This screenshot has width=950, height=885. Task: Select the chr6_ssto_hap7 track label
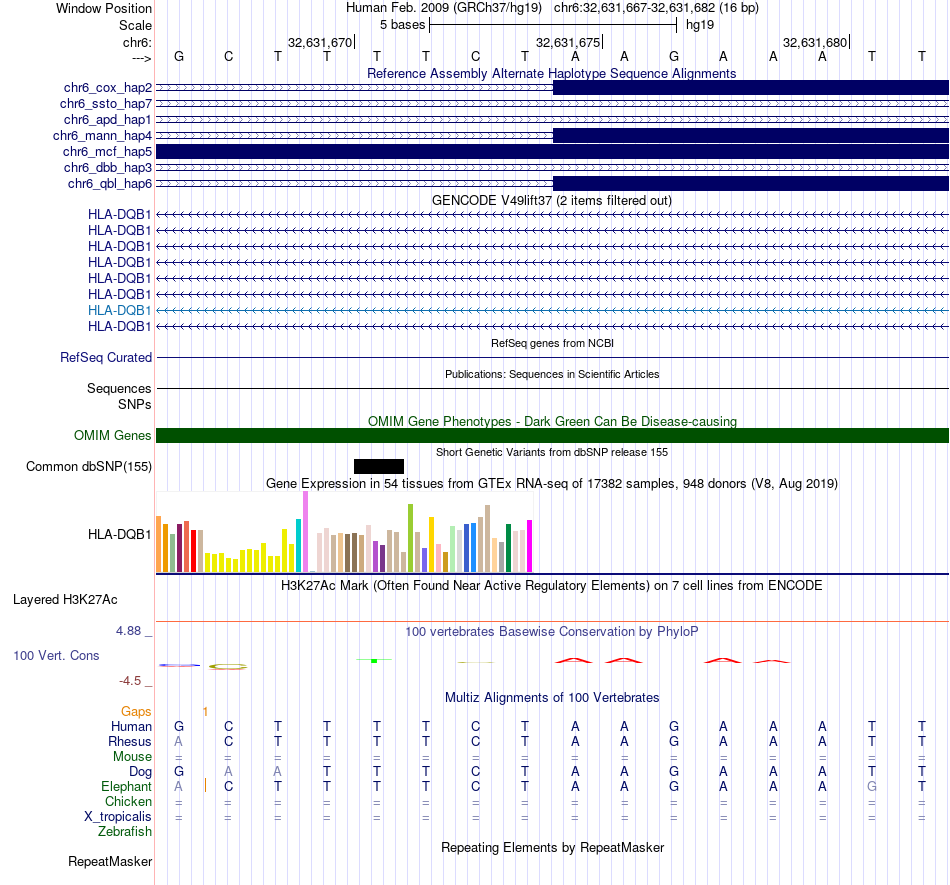(x=106, y=104)
